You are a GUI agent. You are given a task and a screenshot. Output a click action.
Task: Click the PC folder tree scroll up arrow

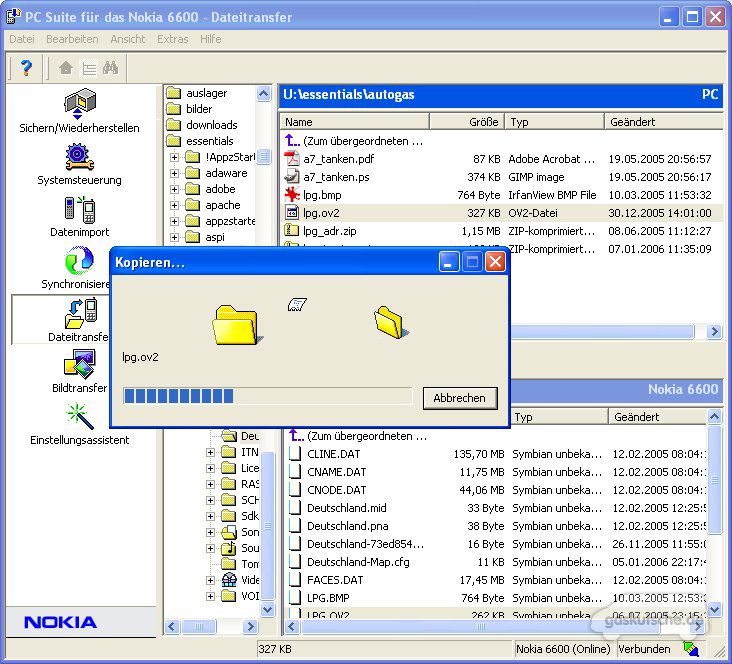point(264,94)
